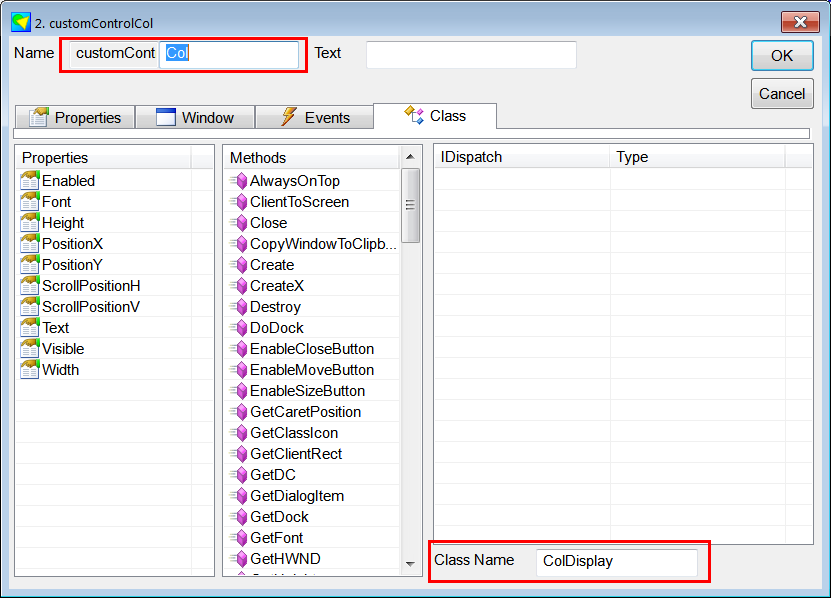Select the Width property name
Viewport: 831px width, 598px height.
(60, 370)
